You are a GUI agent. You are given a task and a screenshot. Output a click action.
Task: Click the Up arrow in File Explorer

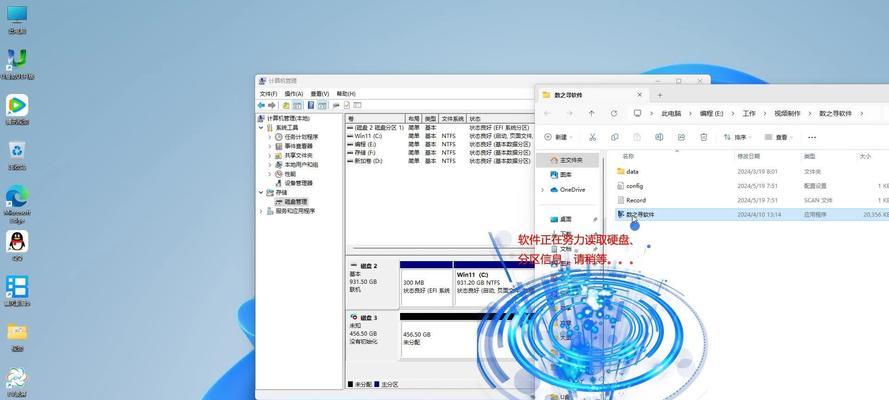click(591, 113)
